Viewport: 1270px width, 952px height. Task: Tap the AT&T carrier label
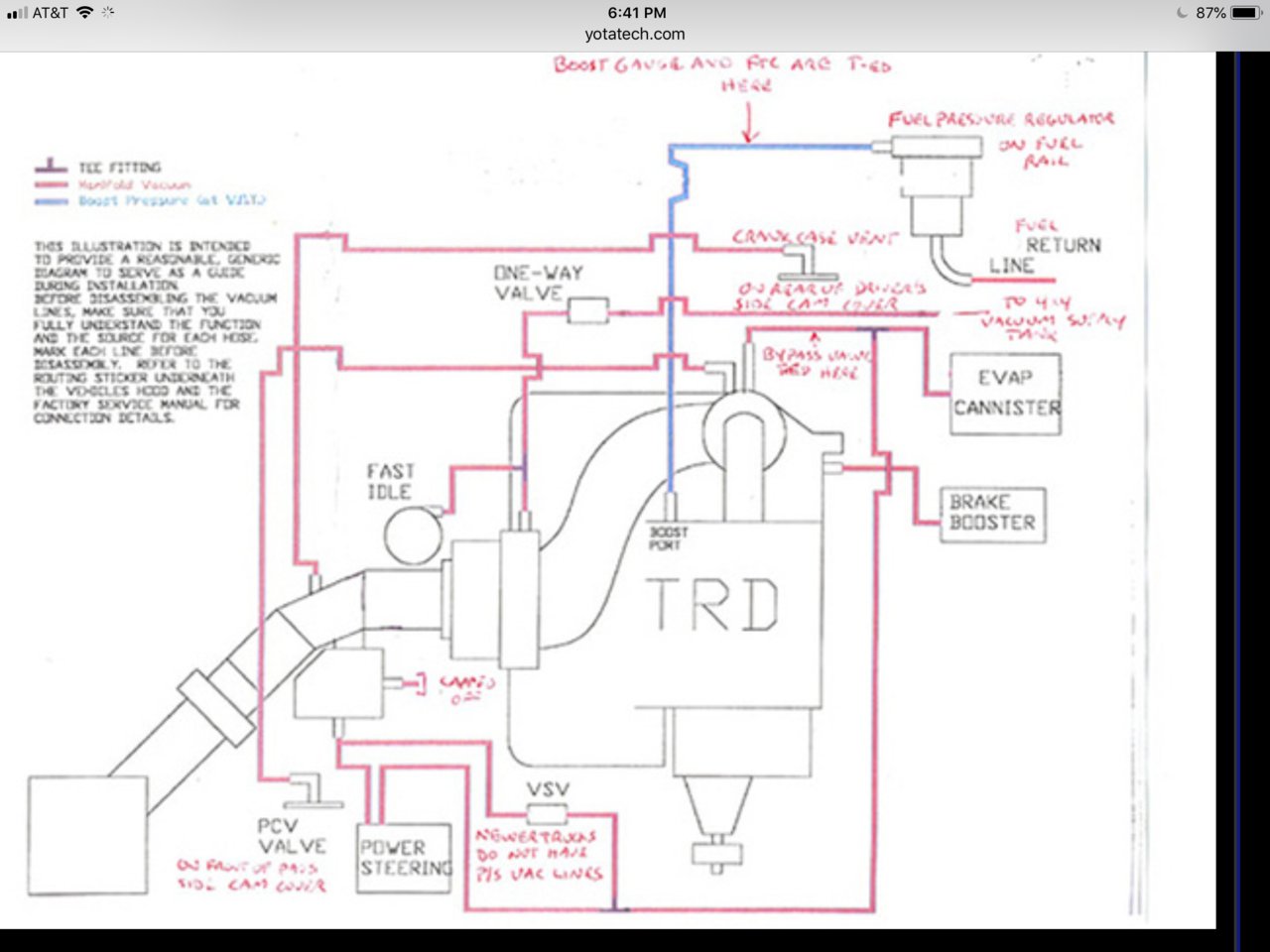(51, 13)
